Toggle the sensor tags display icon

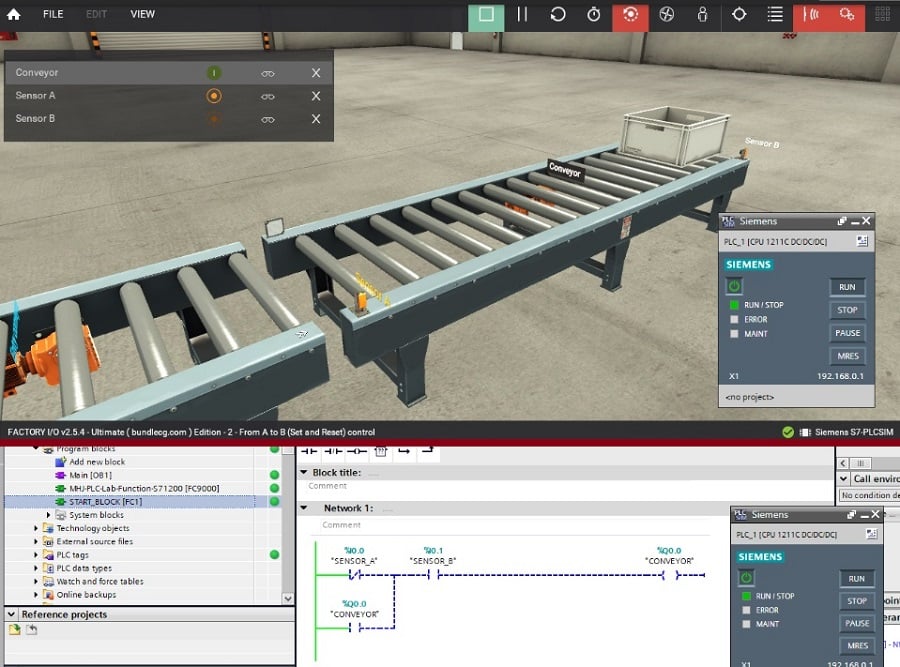(x=811, y=15)
